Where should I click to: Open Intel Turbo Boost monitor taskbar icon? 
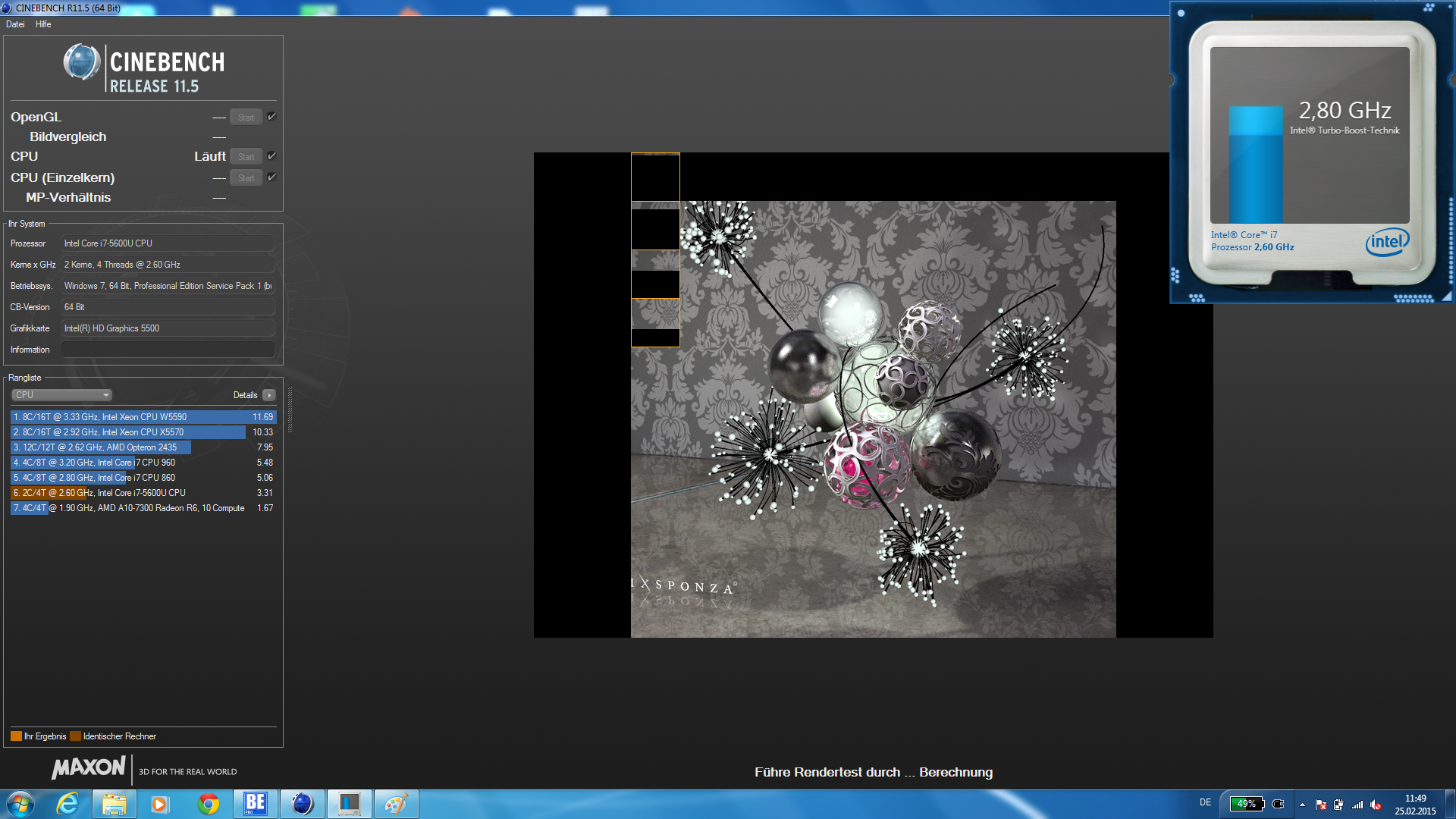[349, 804]
